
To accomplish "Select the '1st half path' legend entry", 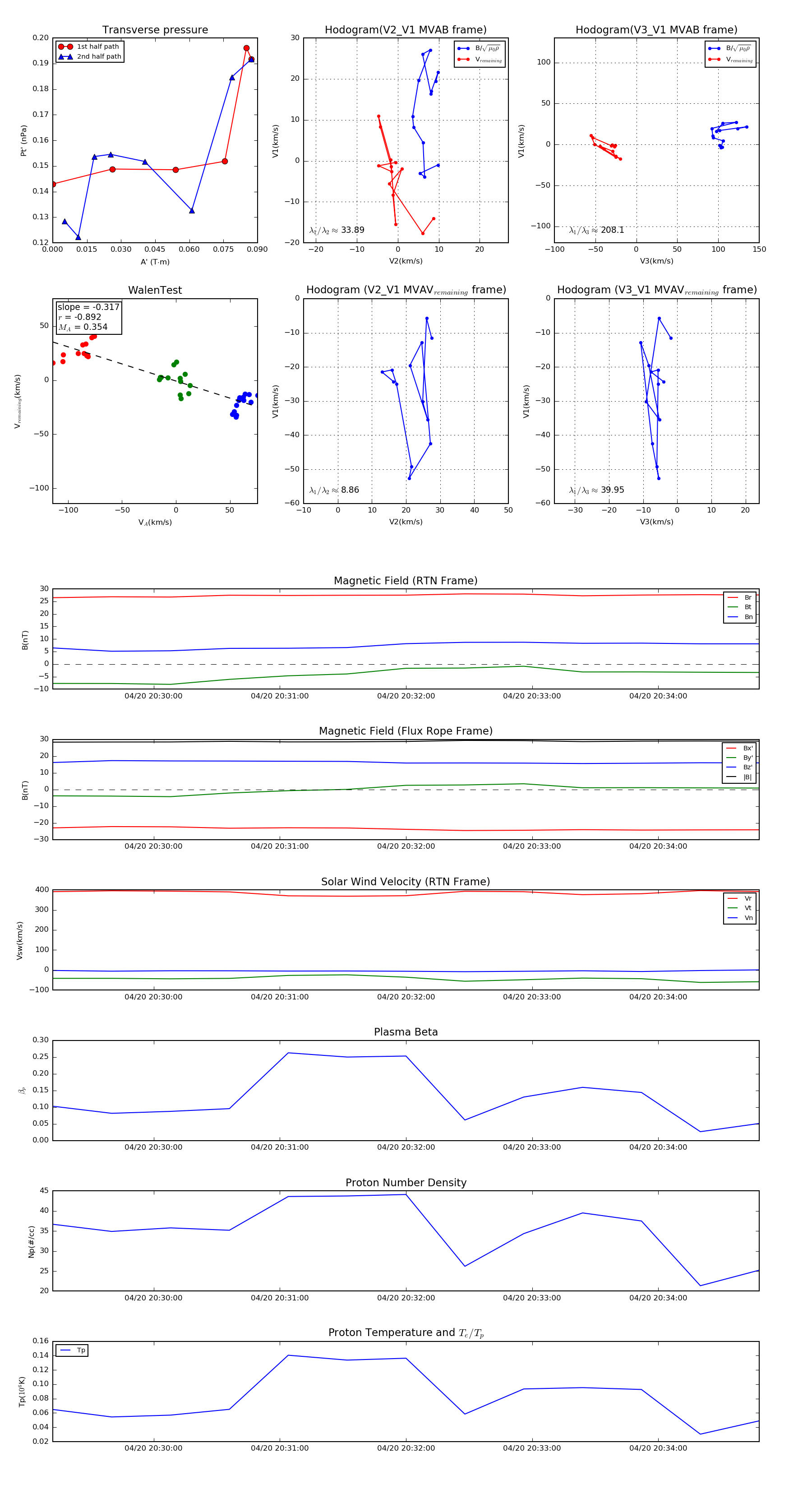I will coord(89,47).
